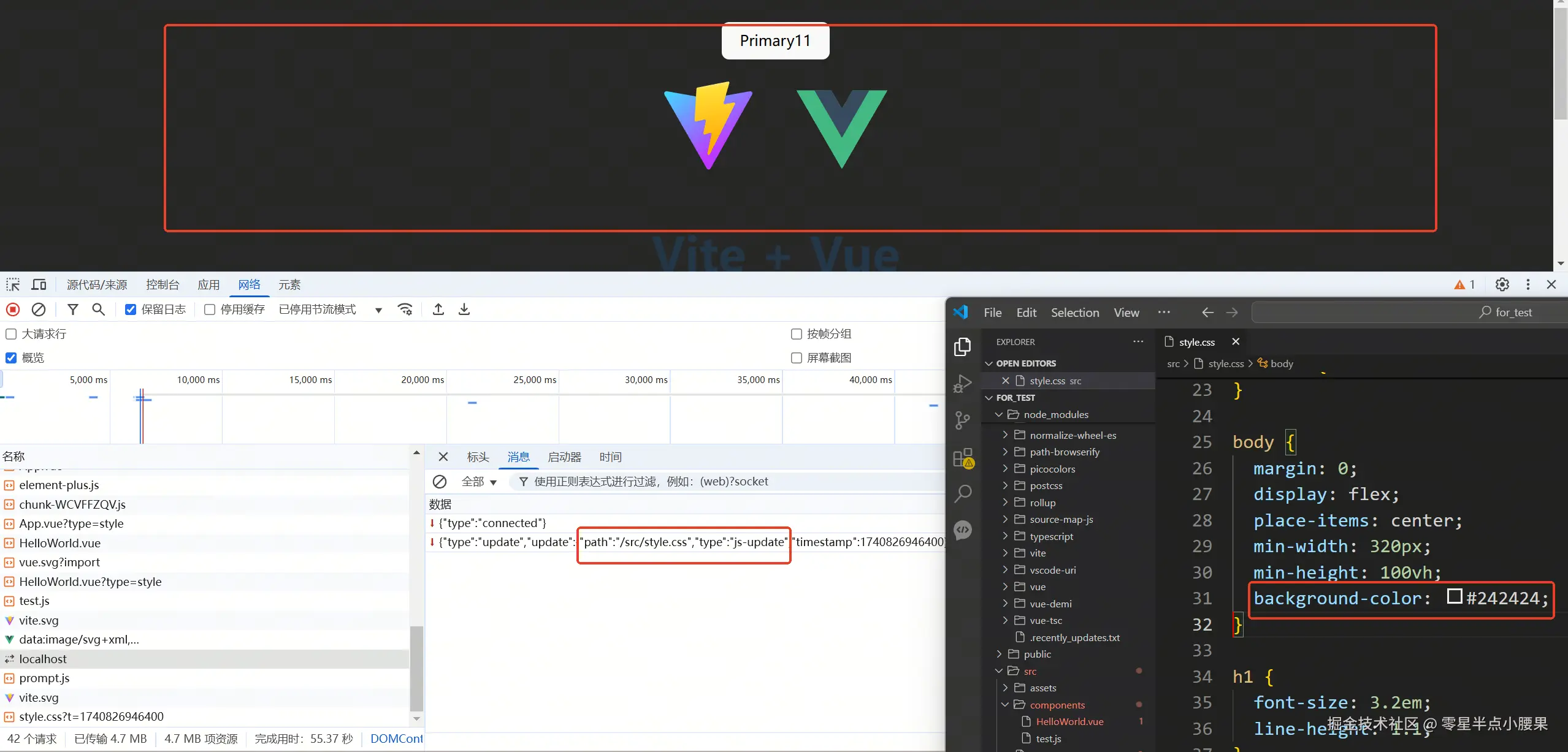Open VS Code Extensions view
The width and height of the screenshot is (1568, 752).
962,457
